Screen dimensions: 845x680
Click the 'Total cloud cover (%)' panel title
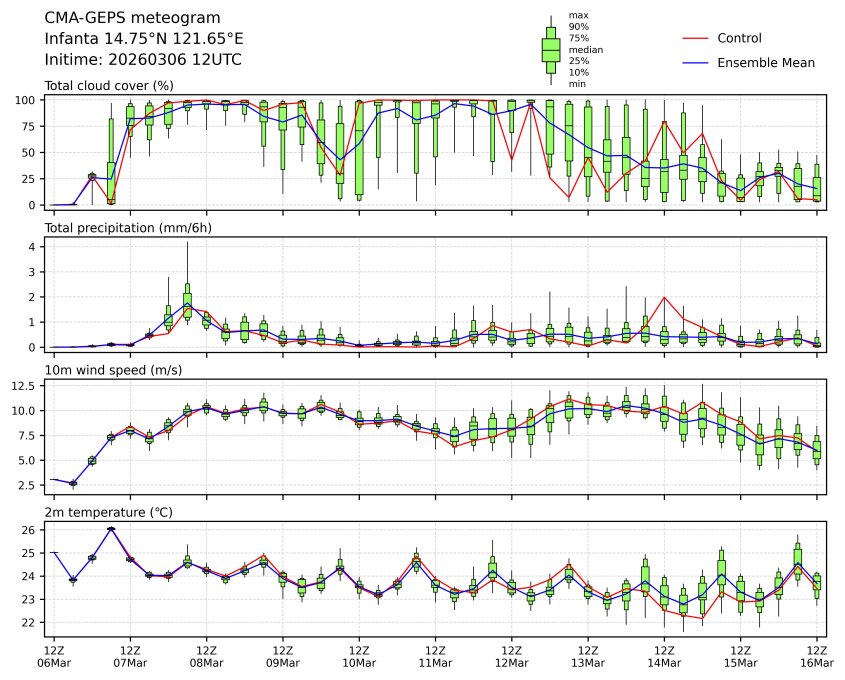(109, 86)
